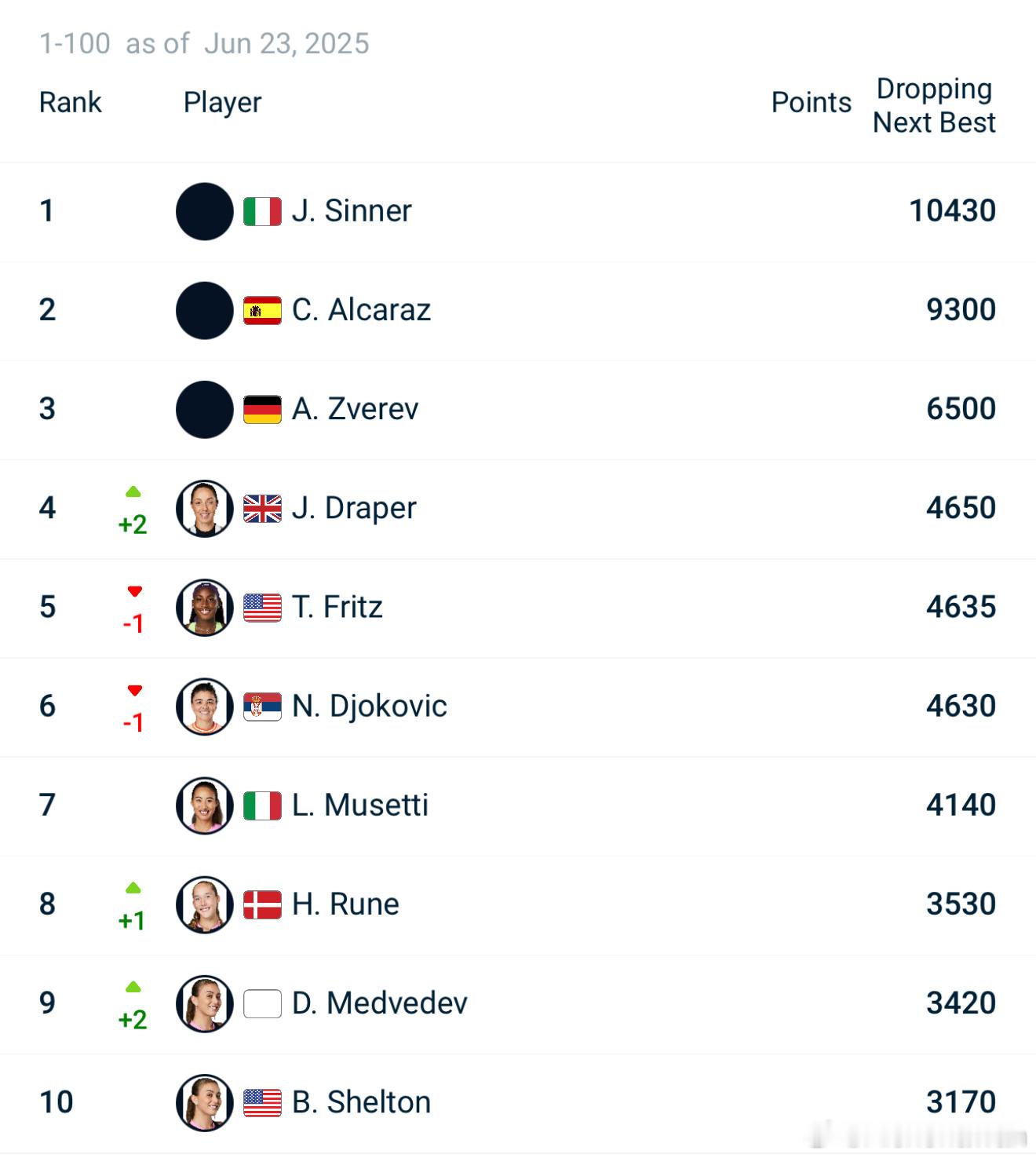
Task: Click the Italy flag beside J. Sinner
Action: [x=262, y=211]
